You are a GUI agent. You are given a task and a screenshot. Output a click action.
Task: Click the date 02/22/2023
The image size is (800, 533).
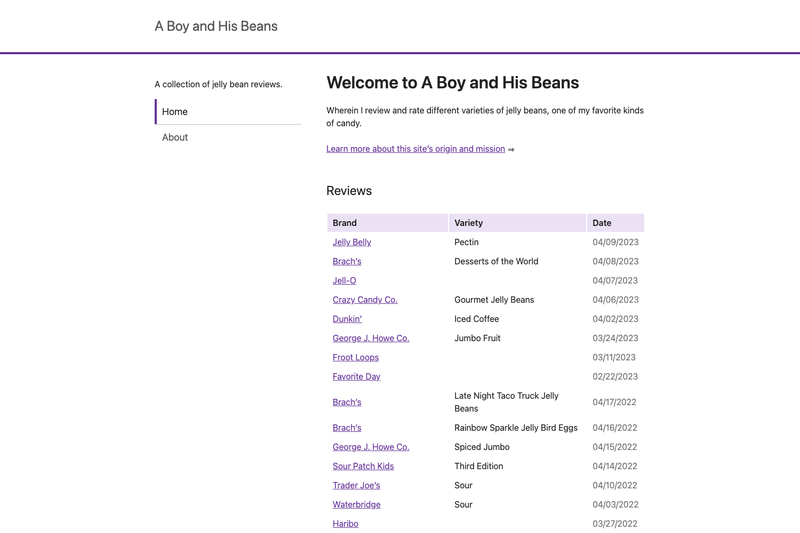(x=615, y=376)
